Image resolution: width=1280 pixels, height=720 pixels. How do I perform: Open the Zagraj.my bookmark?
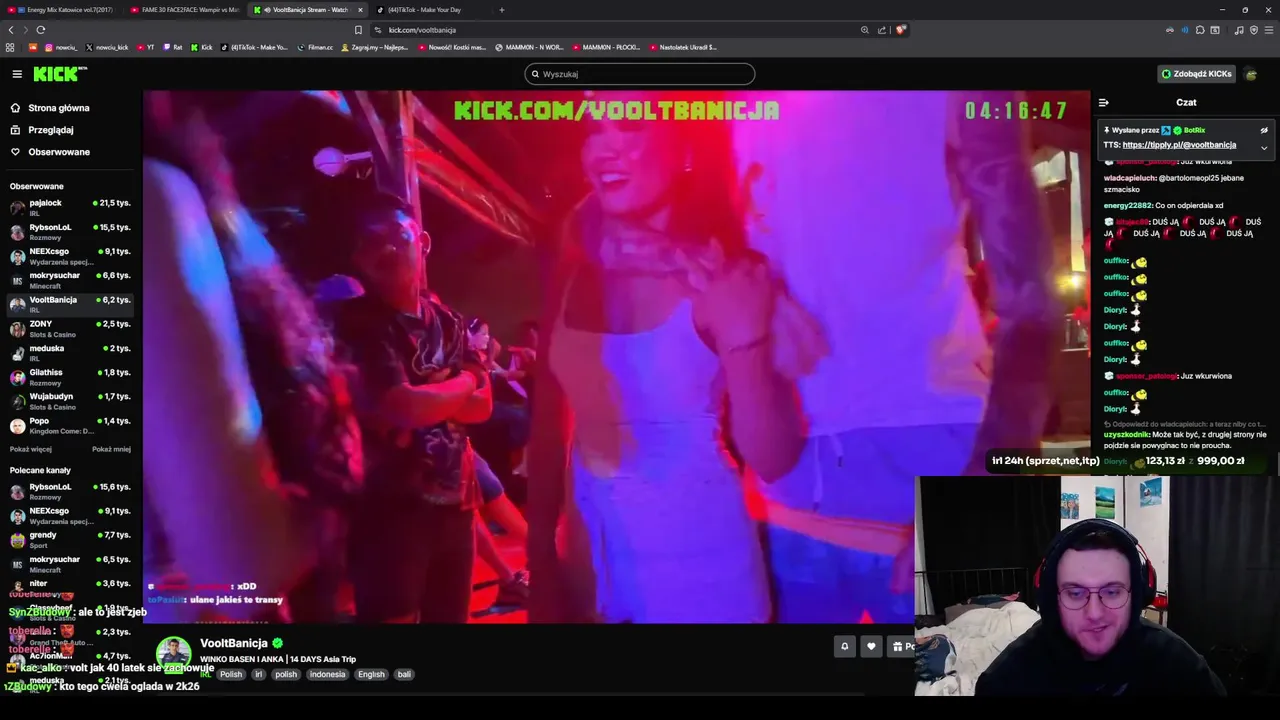pyautogui.click(x=374, y=47)
